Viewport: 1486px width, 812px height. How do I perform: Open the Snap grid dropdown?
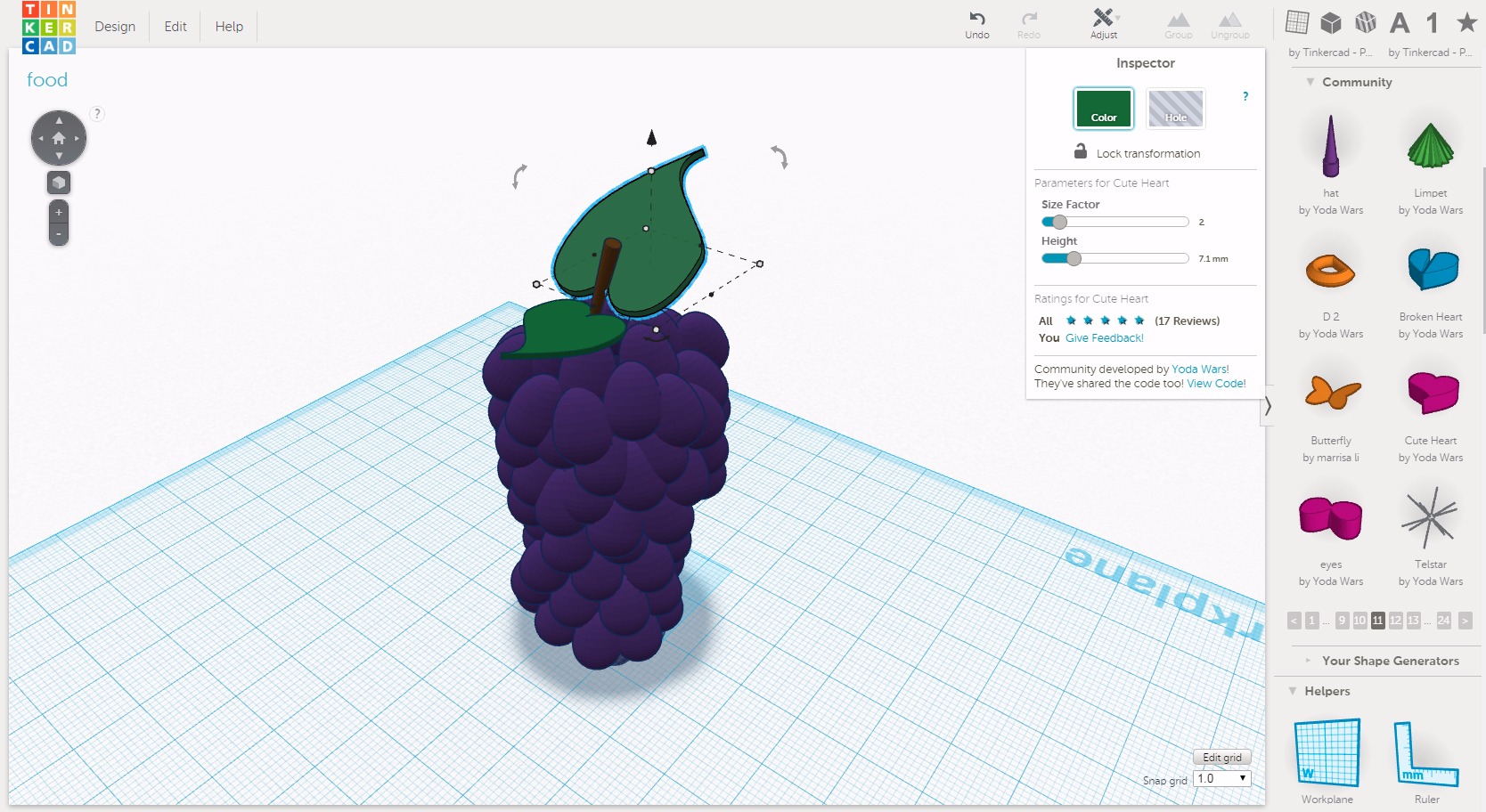coord(1222,778)
